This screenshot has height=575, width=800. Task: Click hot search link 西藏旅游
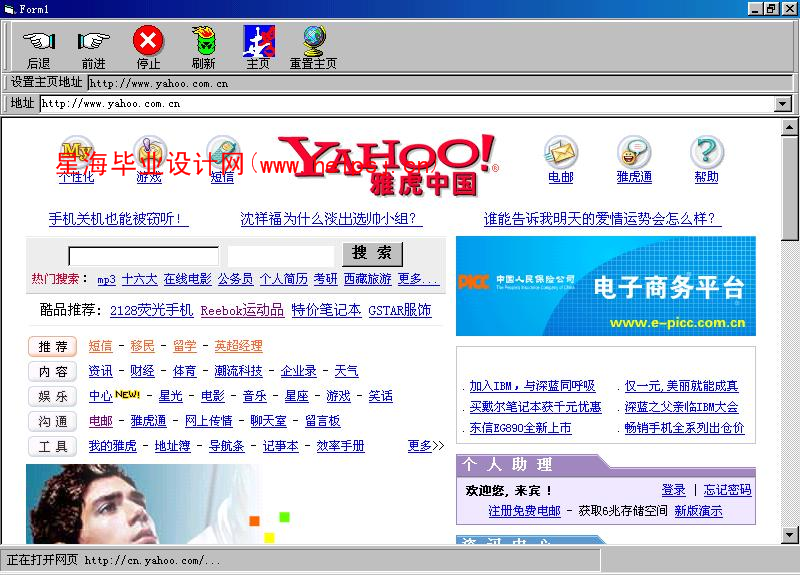367,279
